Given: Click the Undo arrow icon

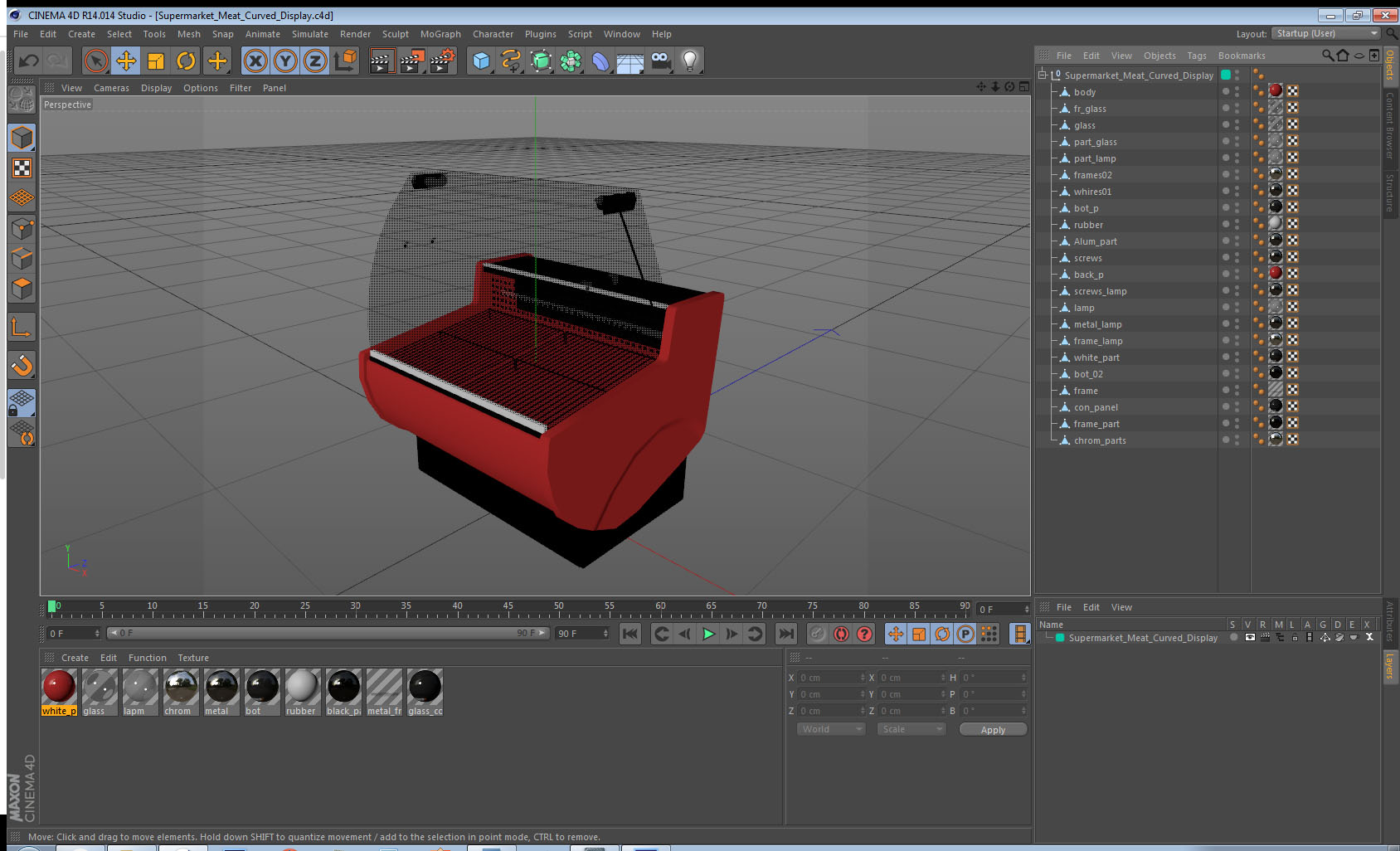Looking at the screenshot, I should [29, 61].
